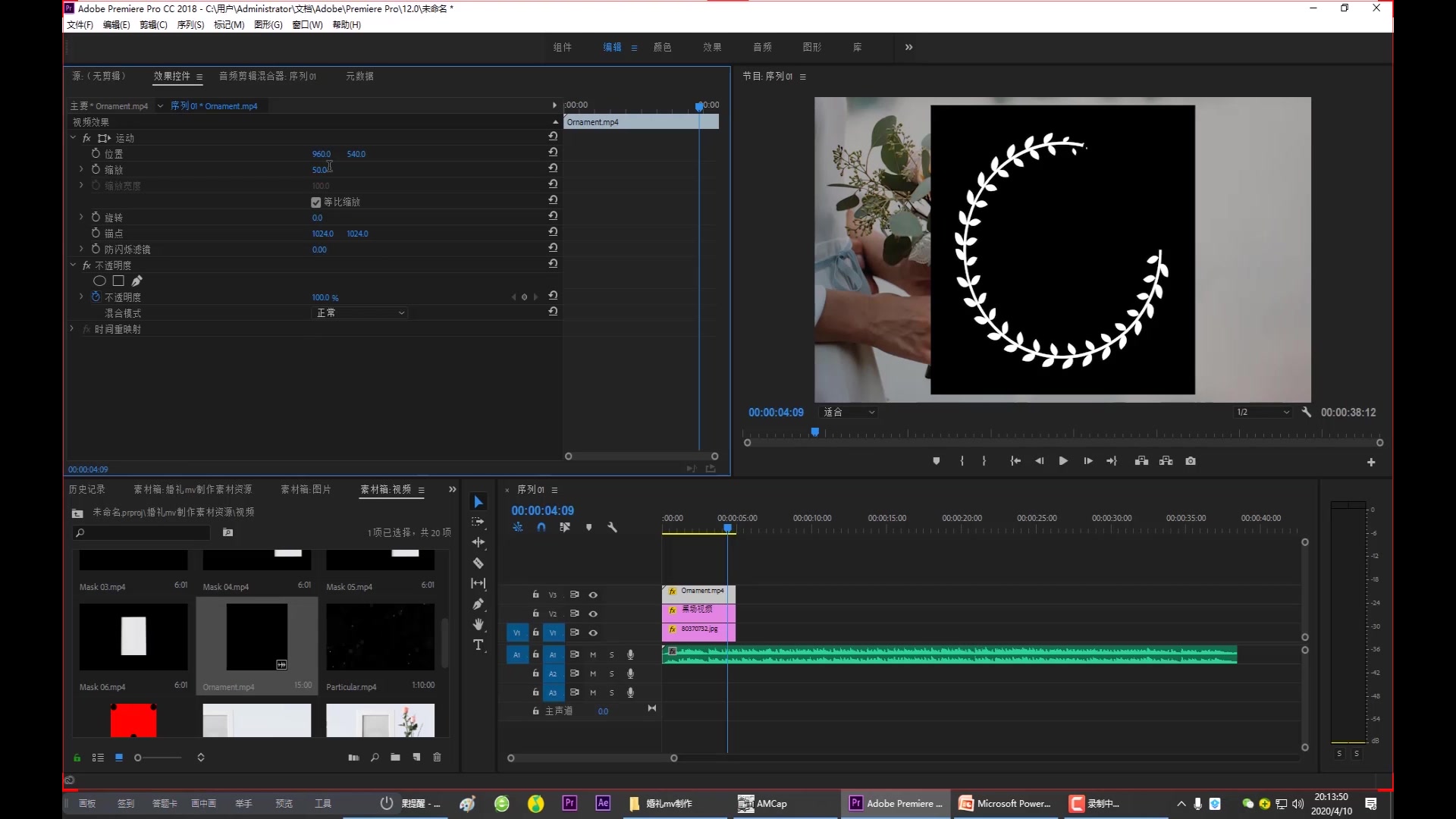Screen dimensions: 1456x819
Task: Select the Razor tool in timeline
Action: point(479,563)
